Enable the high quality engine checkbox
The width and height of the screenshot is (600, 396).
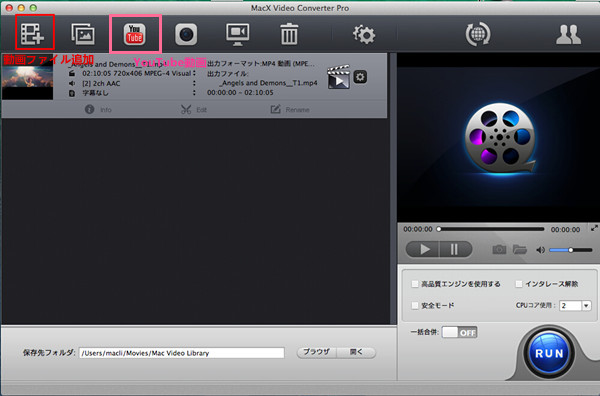click(x=415, y=284)
